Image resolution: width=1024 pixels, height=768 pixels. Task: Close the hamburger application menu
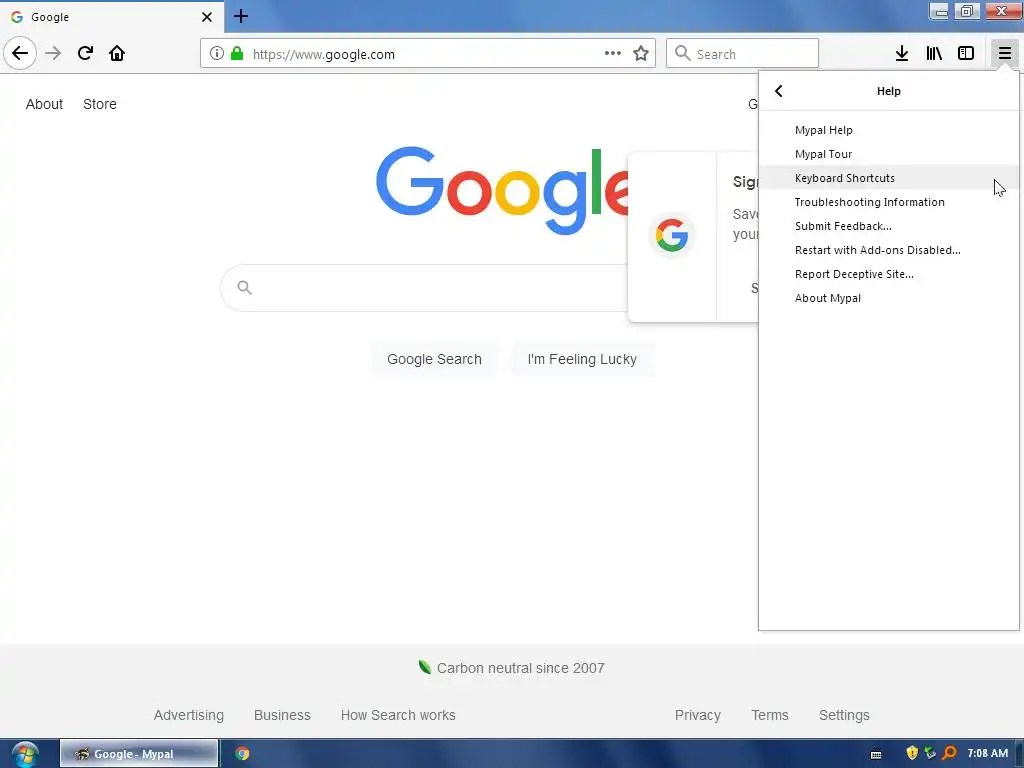click(1004, 54)
